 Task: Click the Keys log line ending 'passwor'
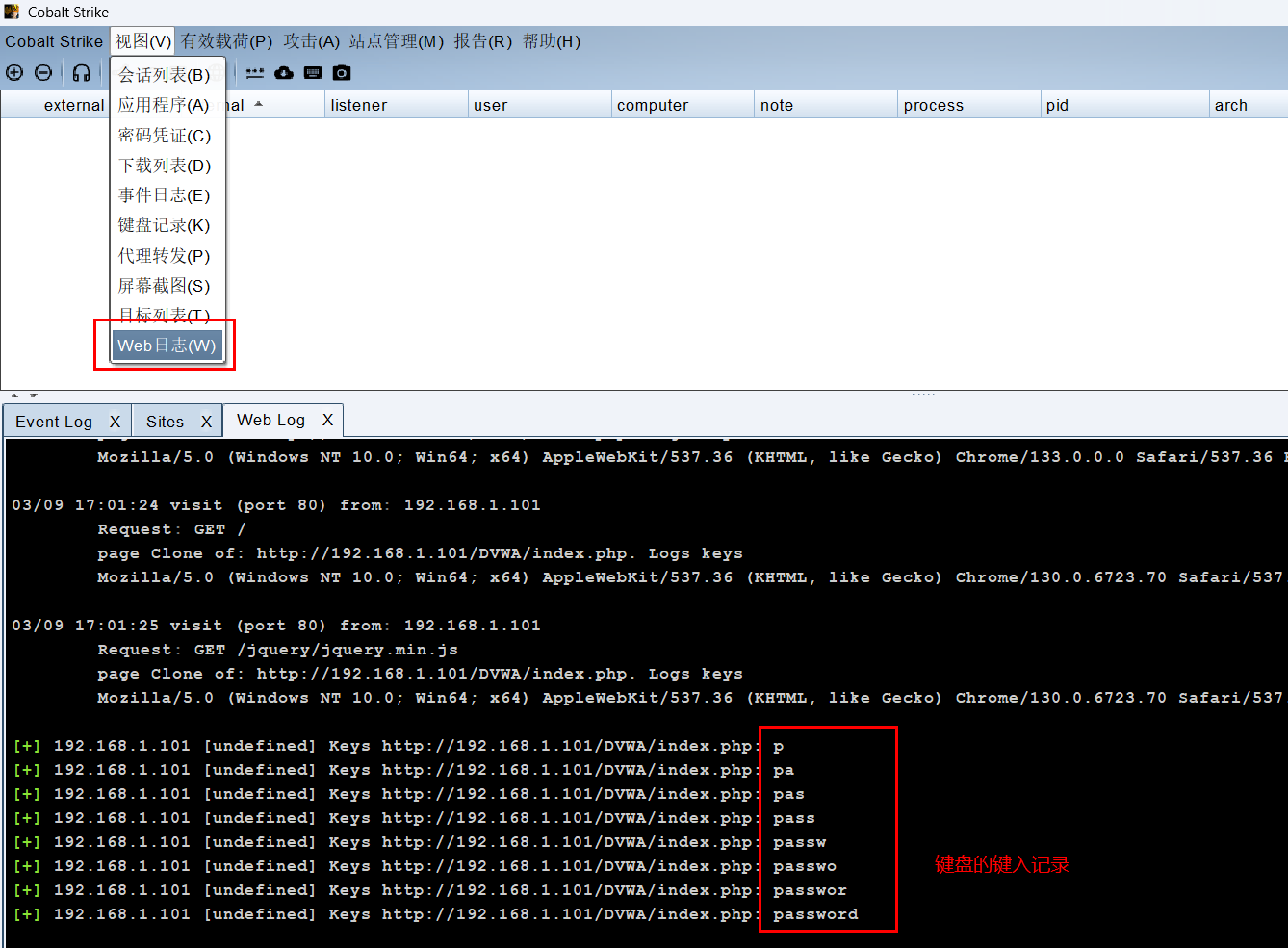[x=430, y=890]
